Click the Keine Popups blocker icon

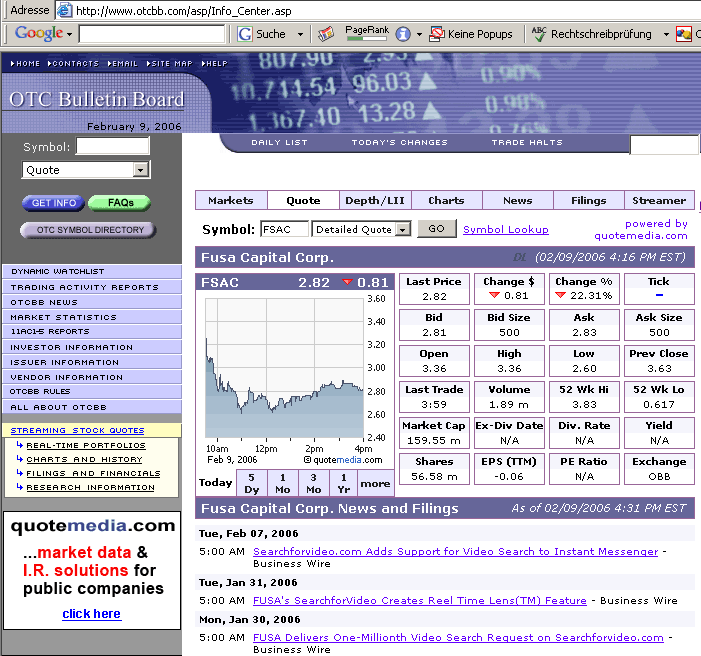click(x=437, y=34)
